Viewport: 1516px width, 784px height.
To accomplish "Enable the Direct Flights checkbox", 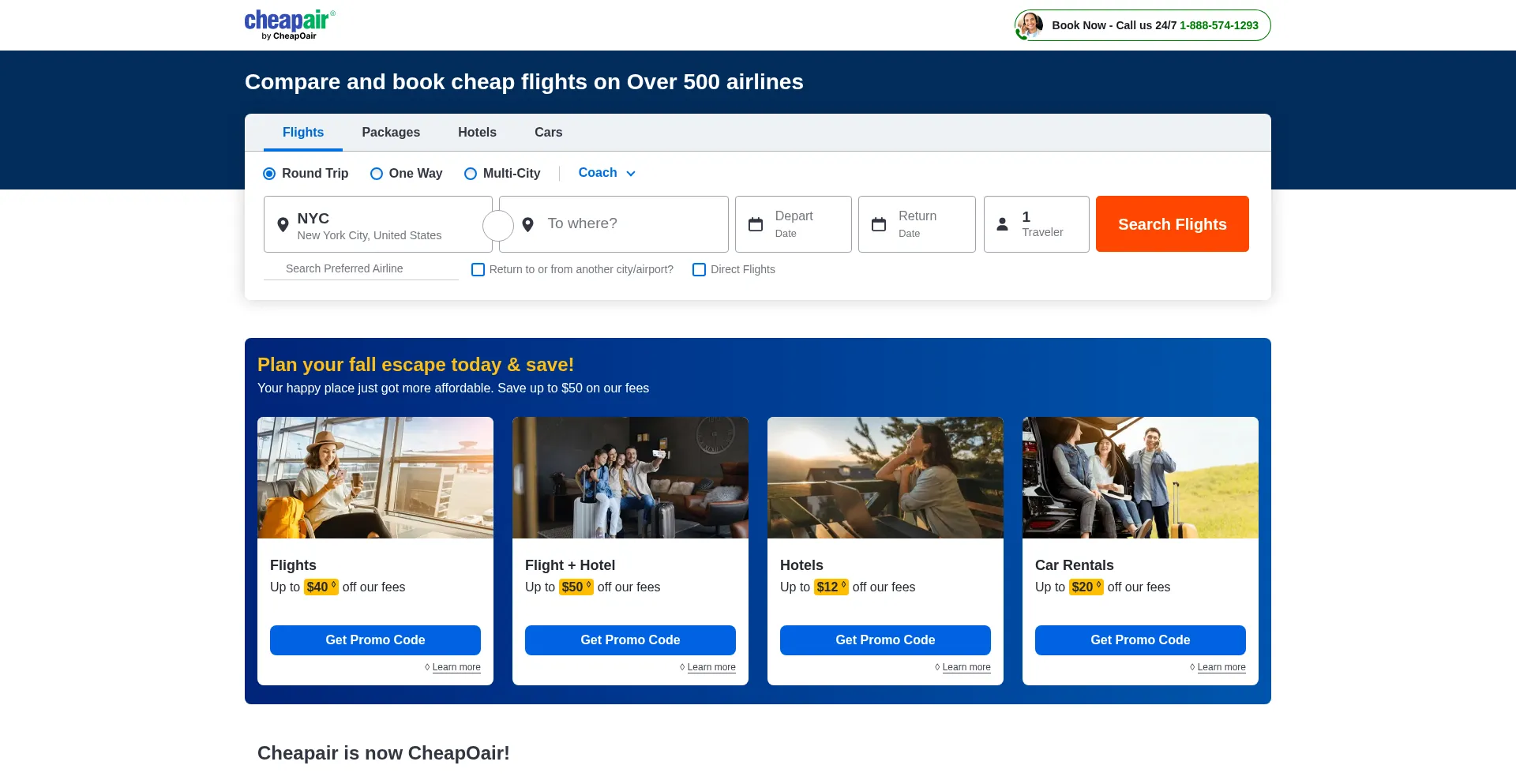I will click(x=699, y=270).
